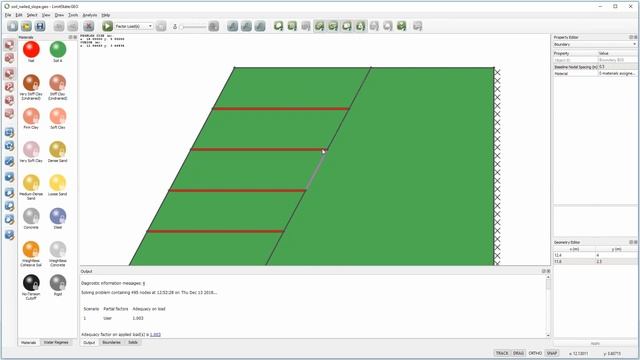Open the Select menu
Viewport: 640px width, 360px height.
pos(32,15)
